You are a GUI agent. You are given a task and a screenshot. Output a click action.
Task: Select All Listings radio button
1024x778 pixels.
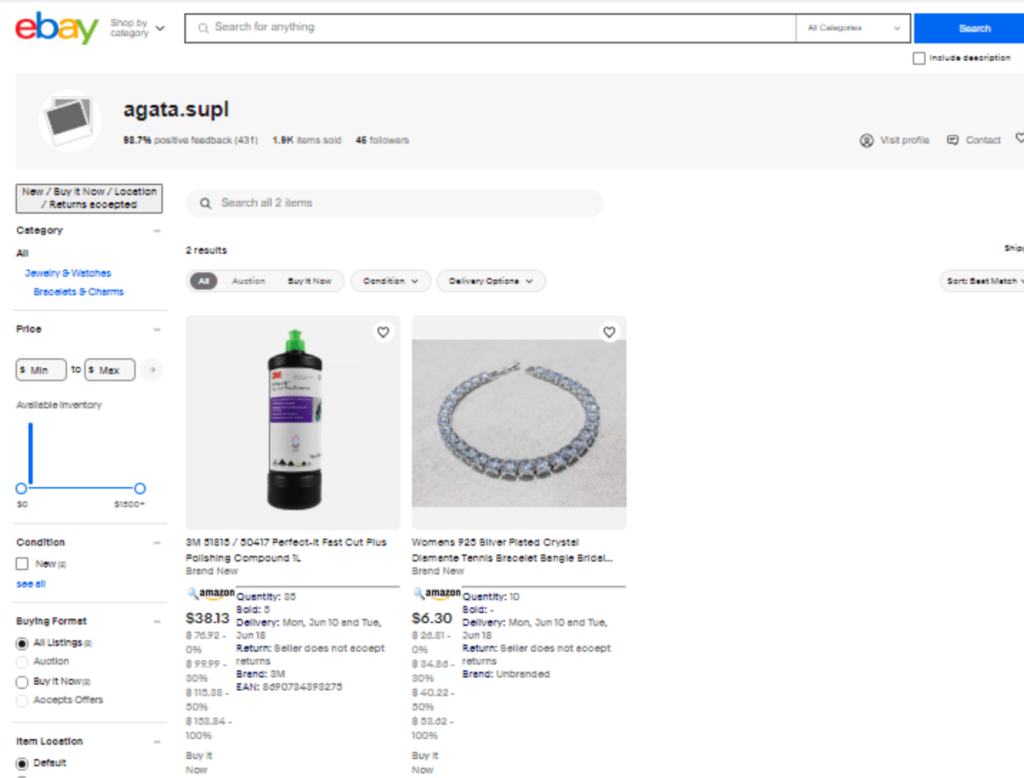click(x=22, y=643)
